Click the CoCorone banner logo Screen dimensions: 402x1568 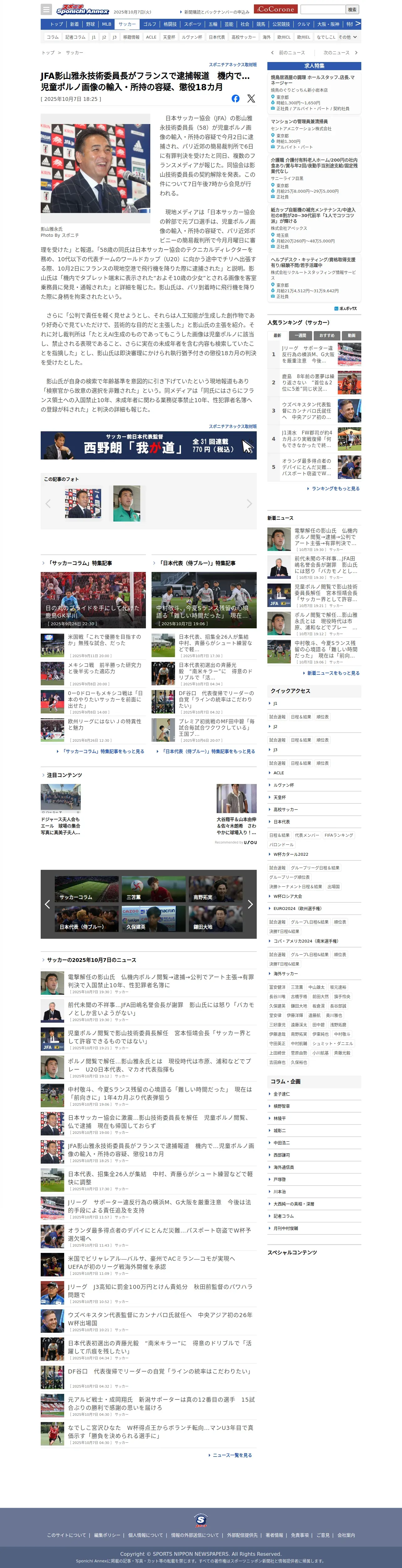click(275, 9)
